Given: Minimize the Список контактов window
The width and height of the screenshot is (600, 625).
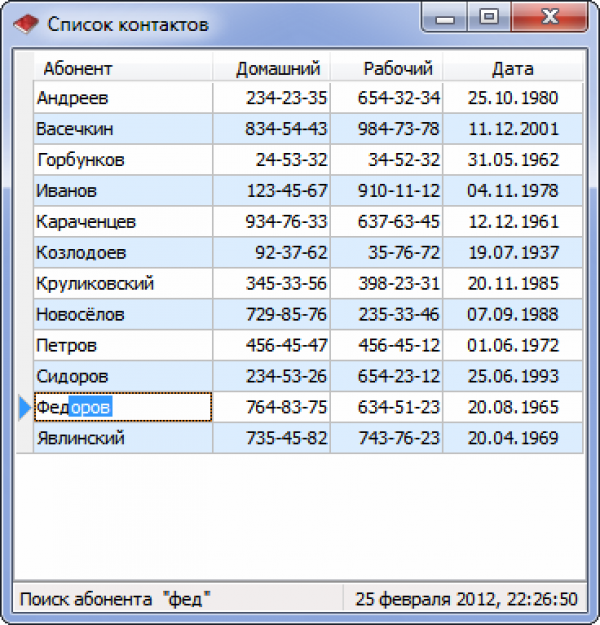Looking at the screenshot, I should tap(445, 18).
